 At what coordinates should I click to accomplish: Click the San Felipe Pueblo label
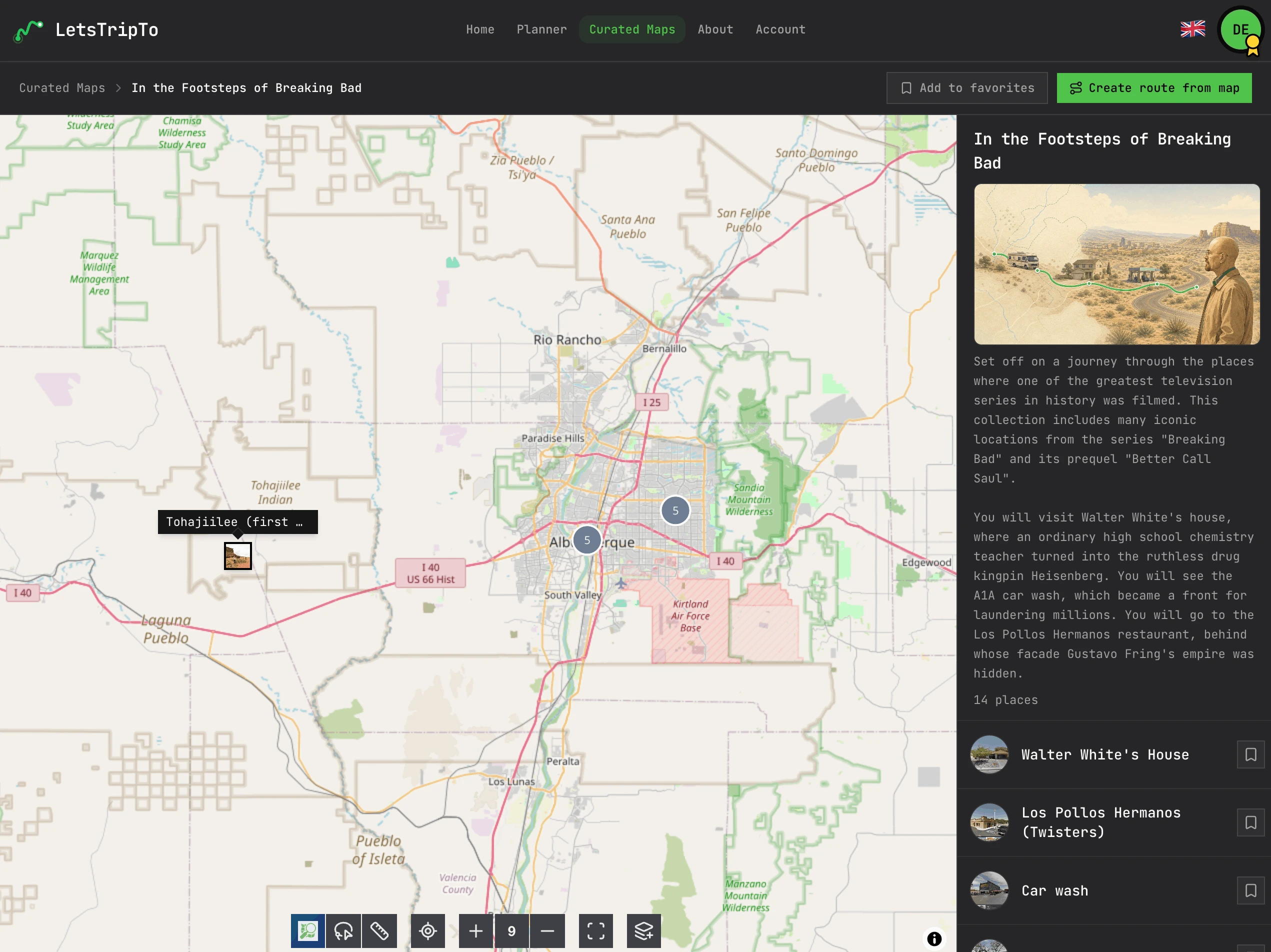click(743, 220)
